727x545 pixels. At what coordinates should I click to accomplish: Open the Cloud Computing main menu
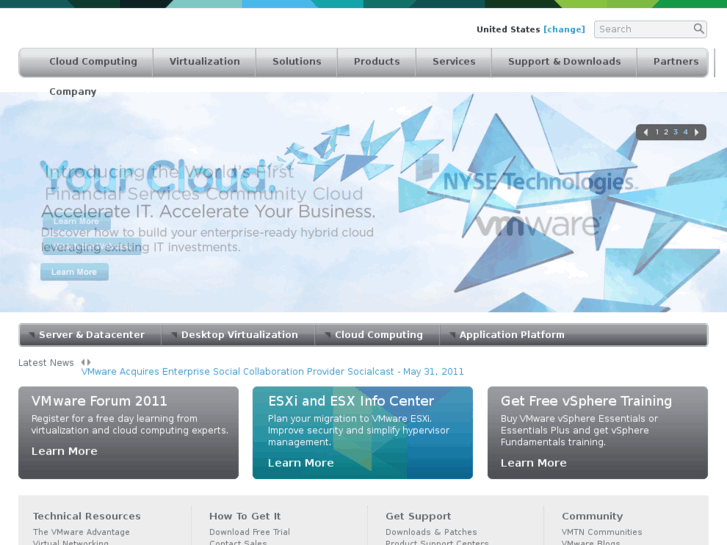tap(93, 62)
